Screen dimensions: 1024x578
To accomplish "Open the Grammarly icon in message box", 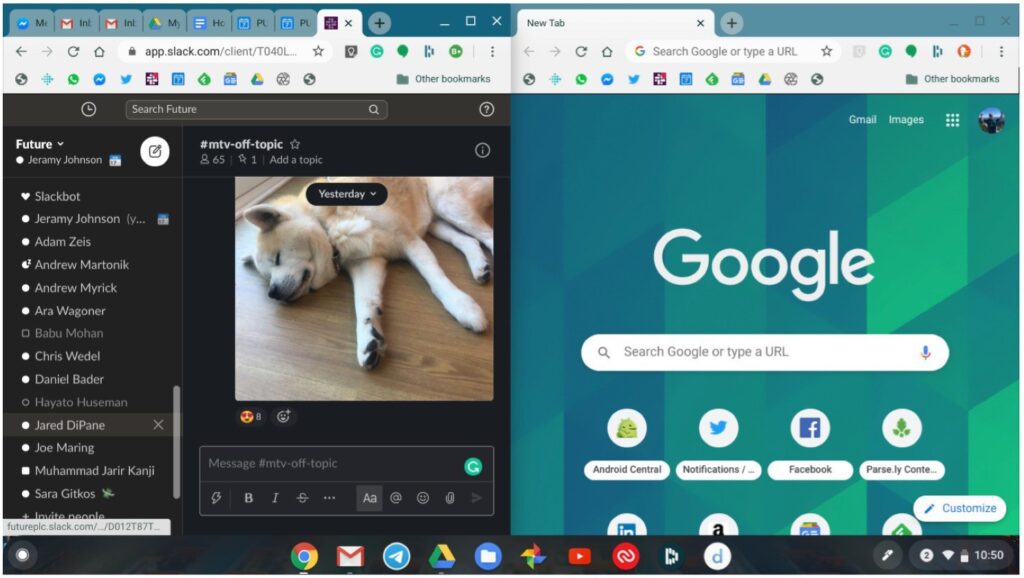I will [x=473, y=466].
